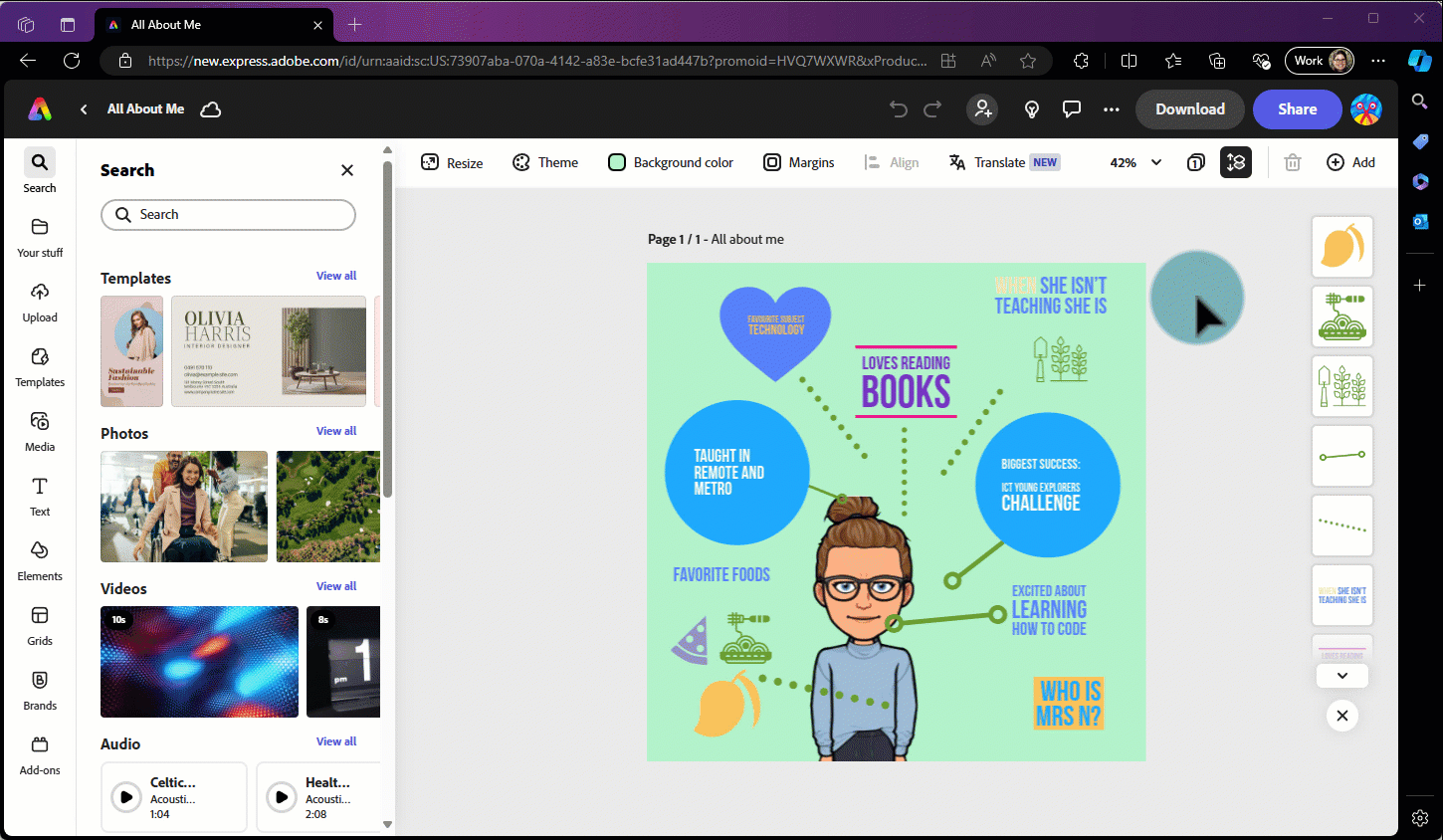
Task: Add page to browser favorites star
Action: pos(1028,61)
